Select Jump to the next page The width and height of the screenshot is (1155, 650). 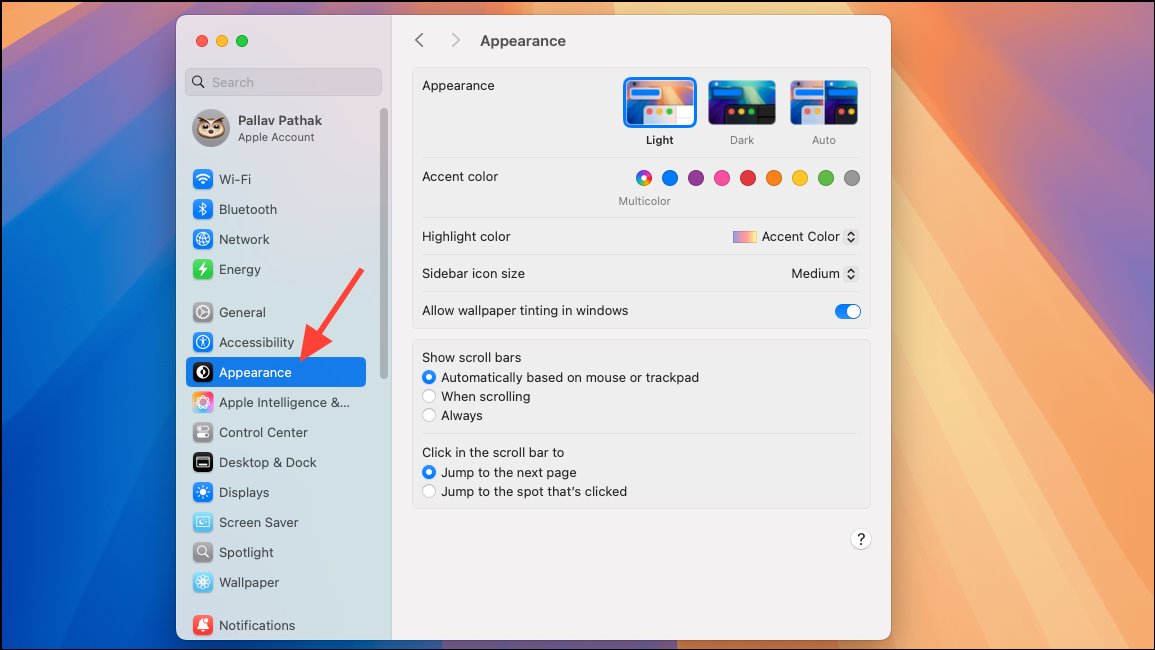click(x=429, y=472)
